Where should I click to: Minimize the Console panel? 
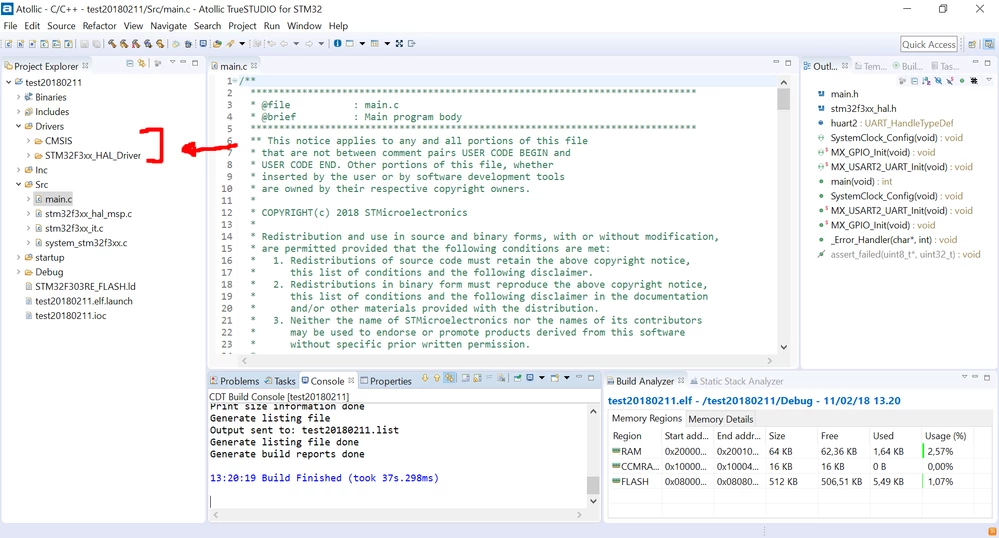[579, 377]
